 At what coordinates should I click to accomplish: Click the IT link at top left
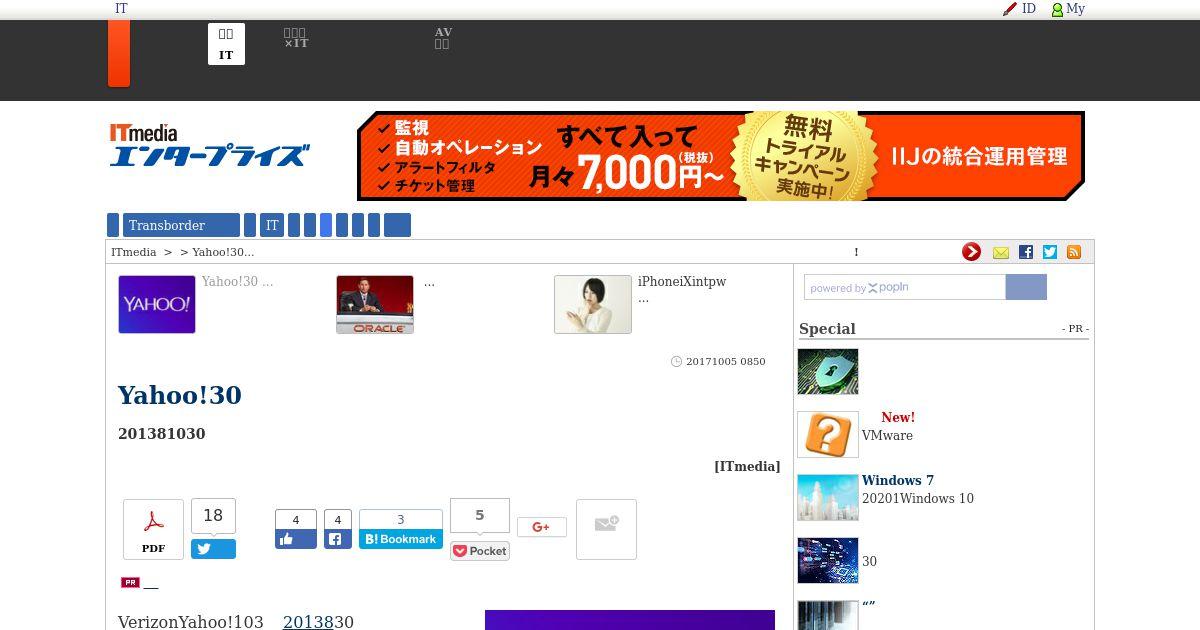[x=121, y=8]
